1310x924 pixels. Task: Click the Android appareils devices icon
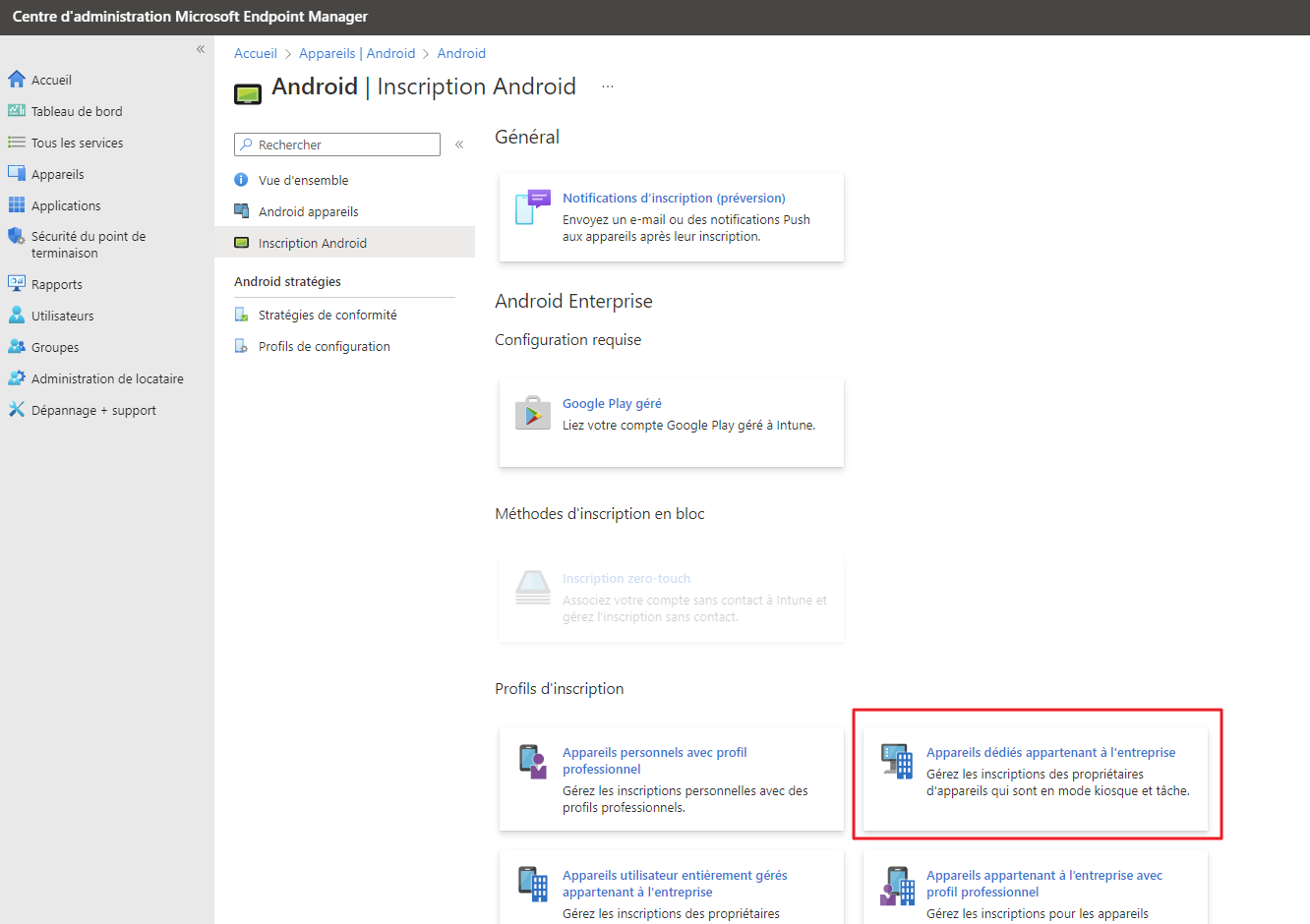pos(241,211)
